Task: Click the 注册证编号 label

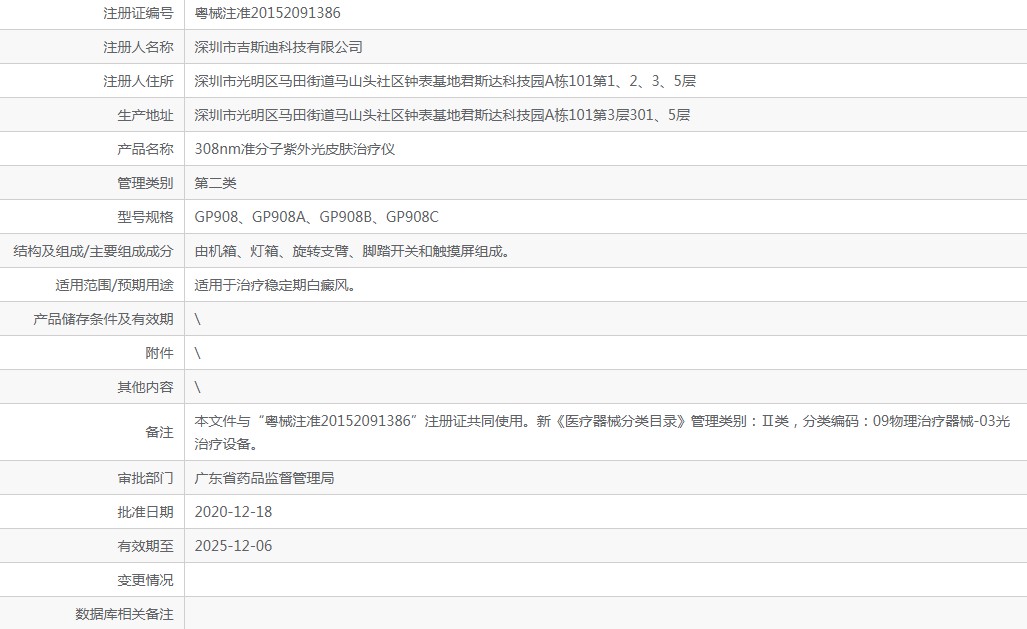Action: click(138, 13)
